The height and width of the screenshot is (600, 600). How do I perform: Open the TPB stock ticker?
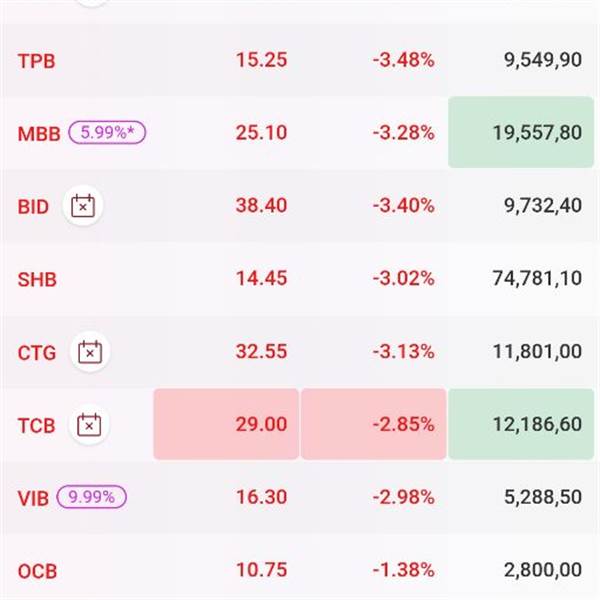click(x=37, y=60)
